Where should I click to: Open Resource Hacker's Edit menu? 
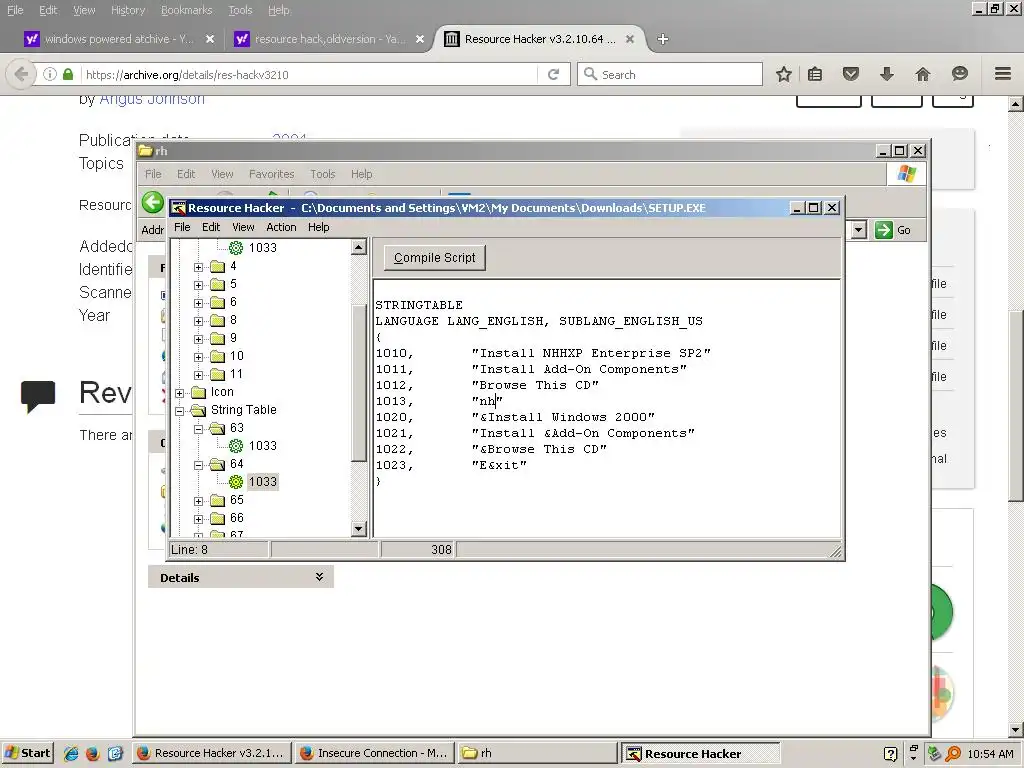(211, 227)
